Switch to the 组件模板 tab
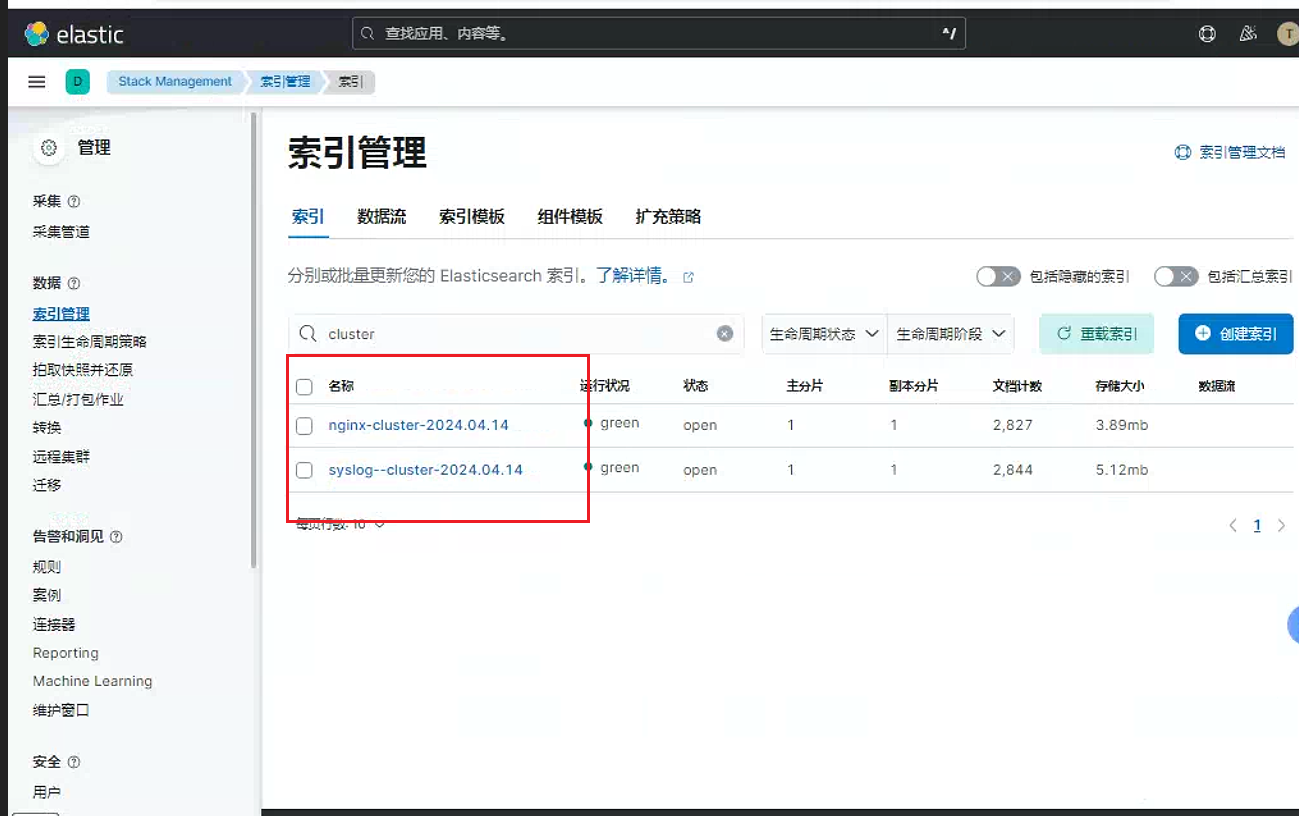 570,217
